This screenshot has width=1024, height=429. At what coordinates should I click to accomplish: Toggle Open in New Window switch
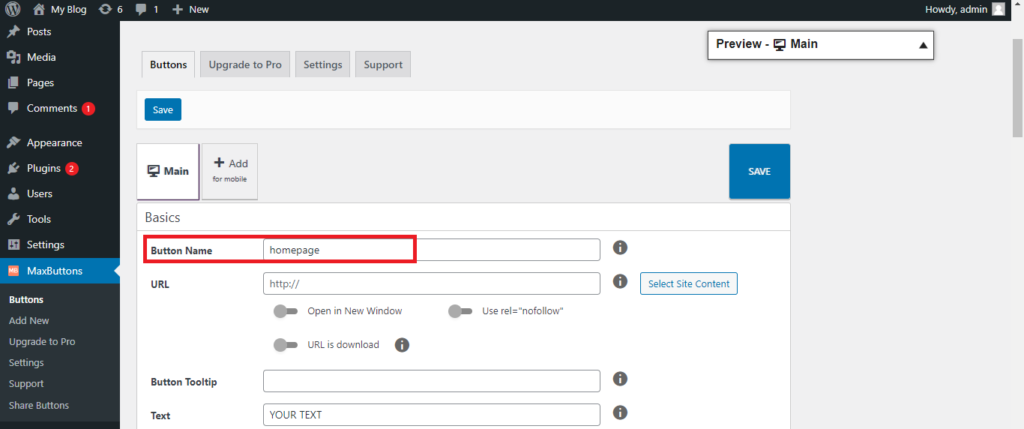click(286, 311)
